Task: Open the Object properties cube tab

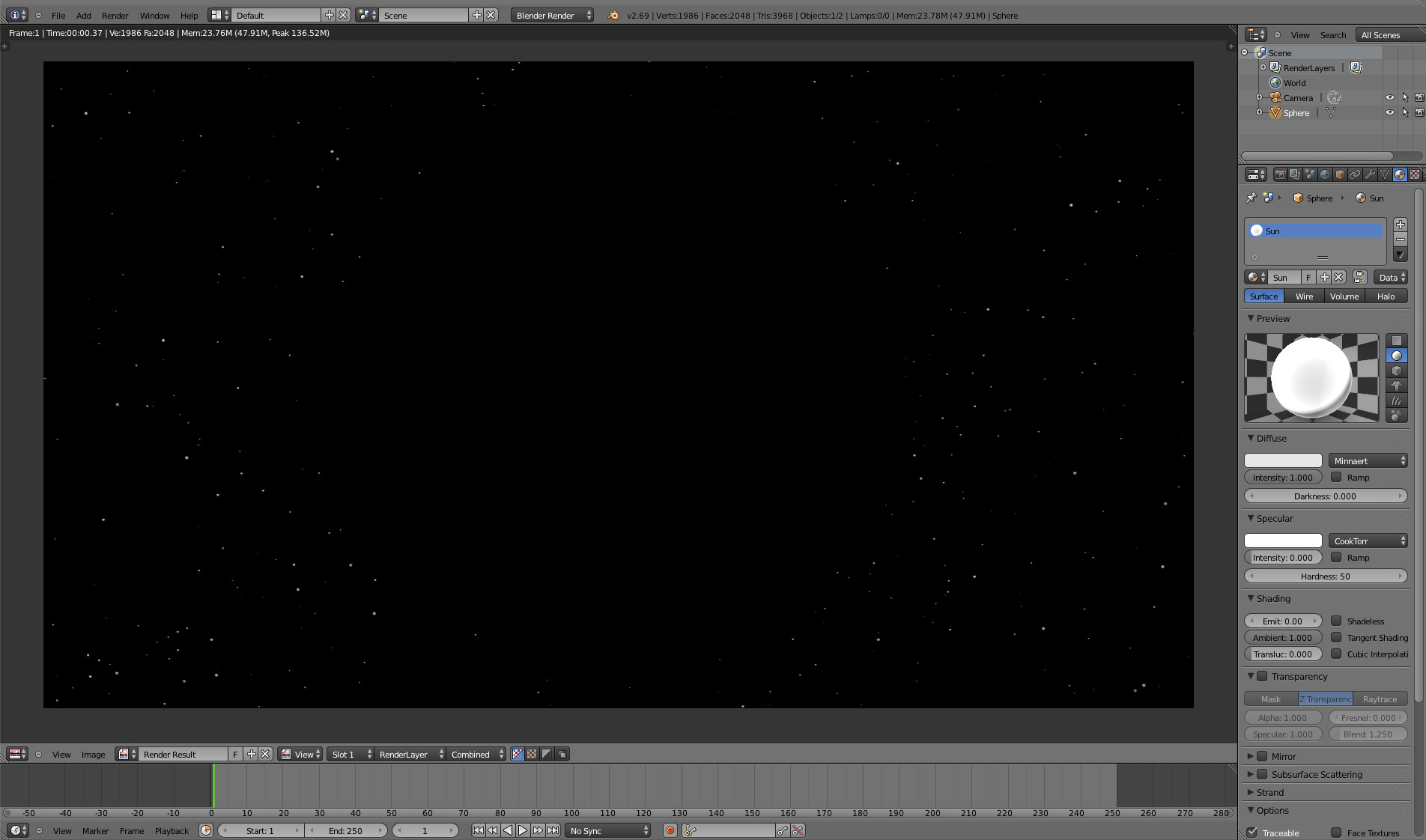Action: tap(1340, 174)
